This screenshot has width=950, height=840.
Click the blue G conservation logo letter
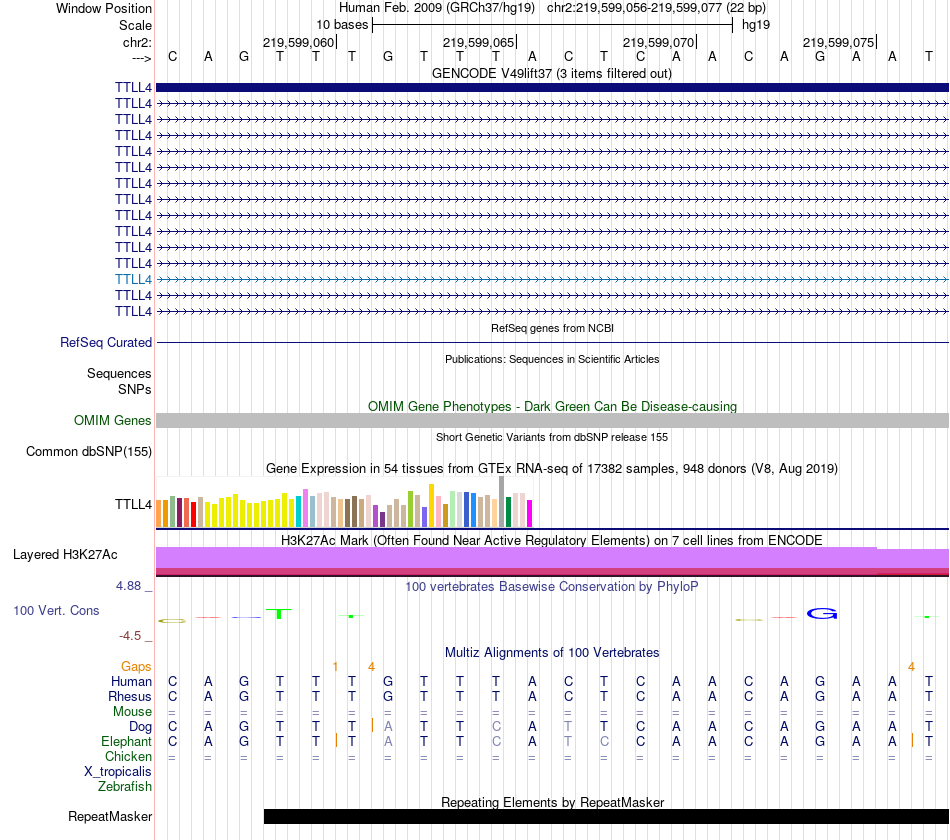click(x=822, y=614)
